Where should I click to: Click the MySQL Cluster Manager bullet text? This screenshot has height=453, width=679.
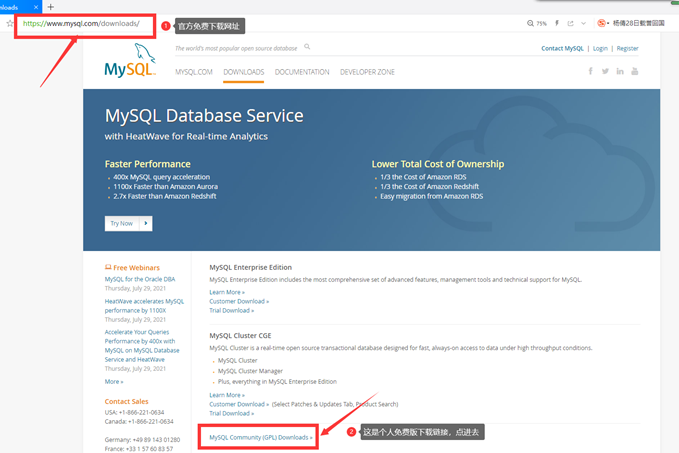tap(250, 371)
